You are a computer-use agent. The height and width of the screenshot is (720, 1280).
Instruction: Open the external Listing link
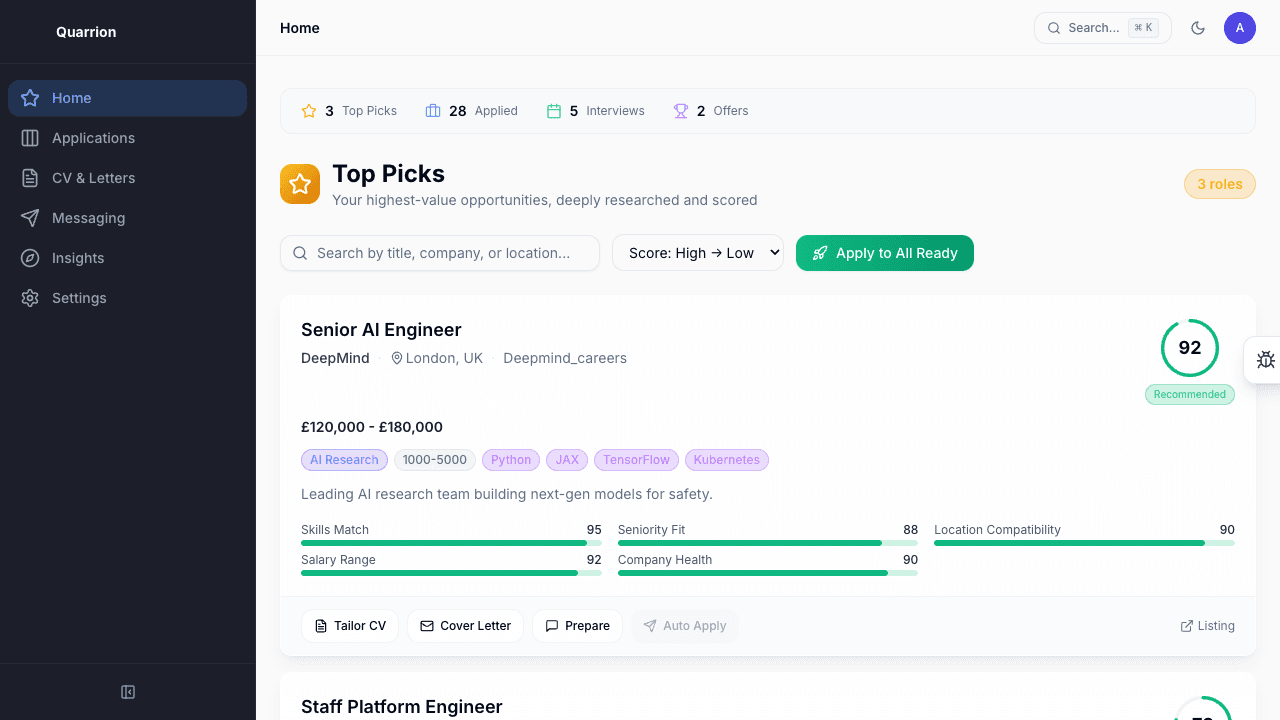coord(1208,626)
